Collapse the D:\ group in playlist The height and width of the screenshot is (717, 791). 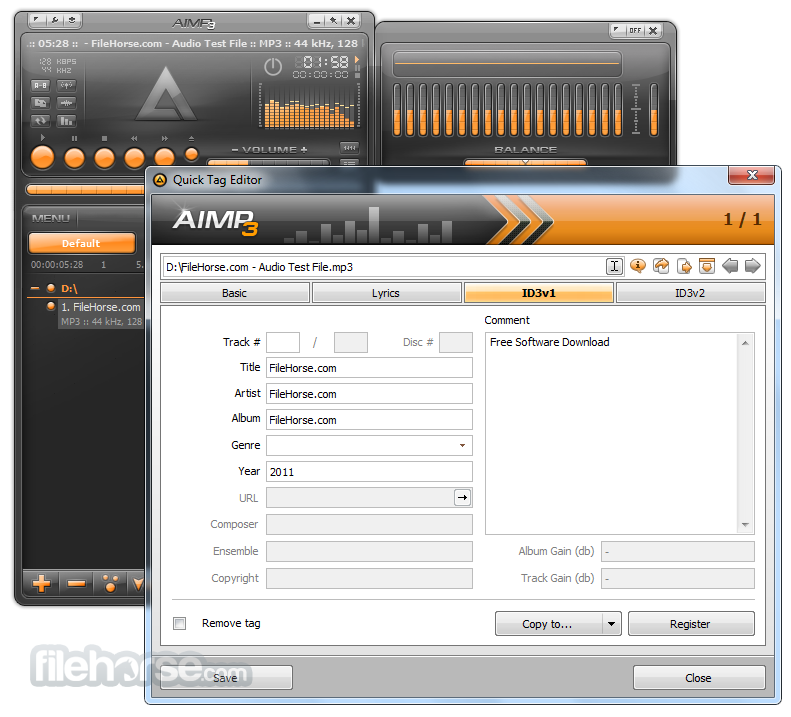[x=35, y=289]
